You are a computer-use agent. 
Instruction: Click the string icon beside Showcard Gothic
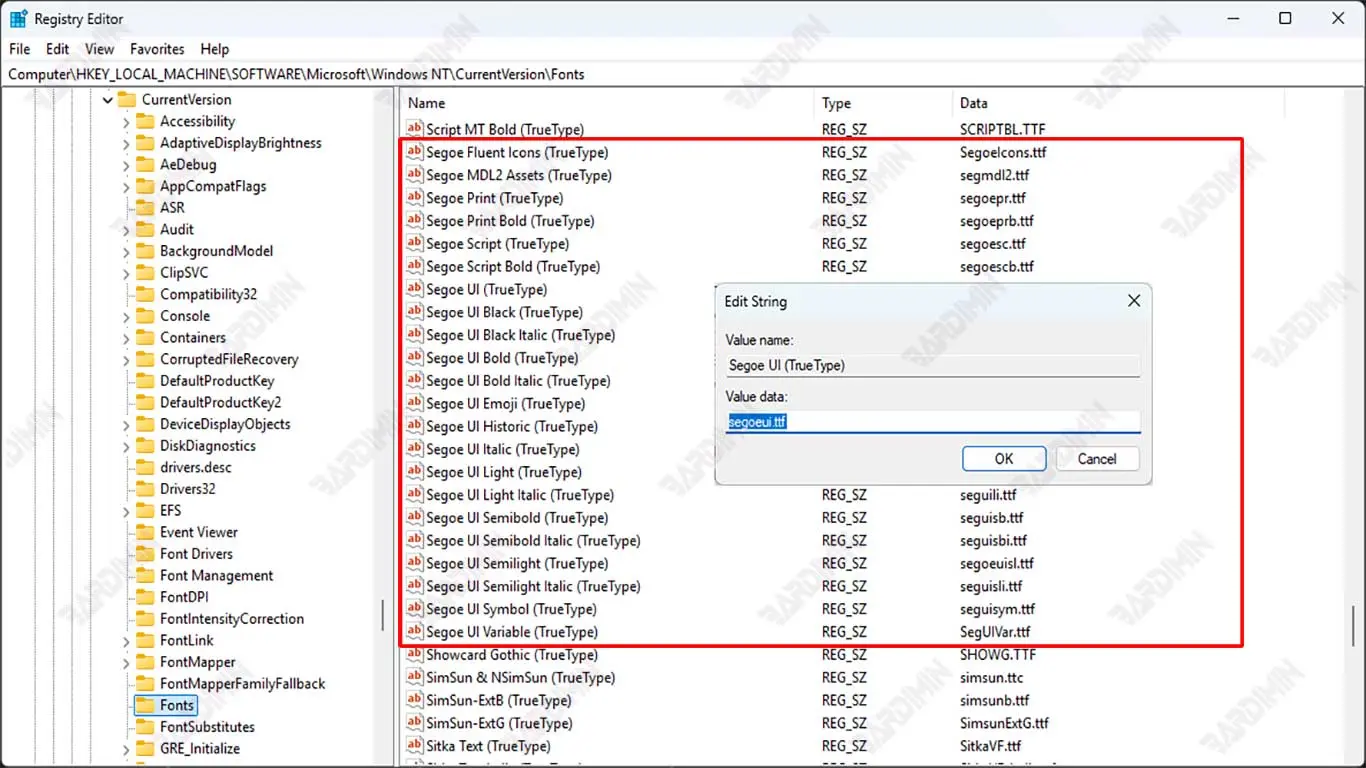tap(414, 655)
